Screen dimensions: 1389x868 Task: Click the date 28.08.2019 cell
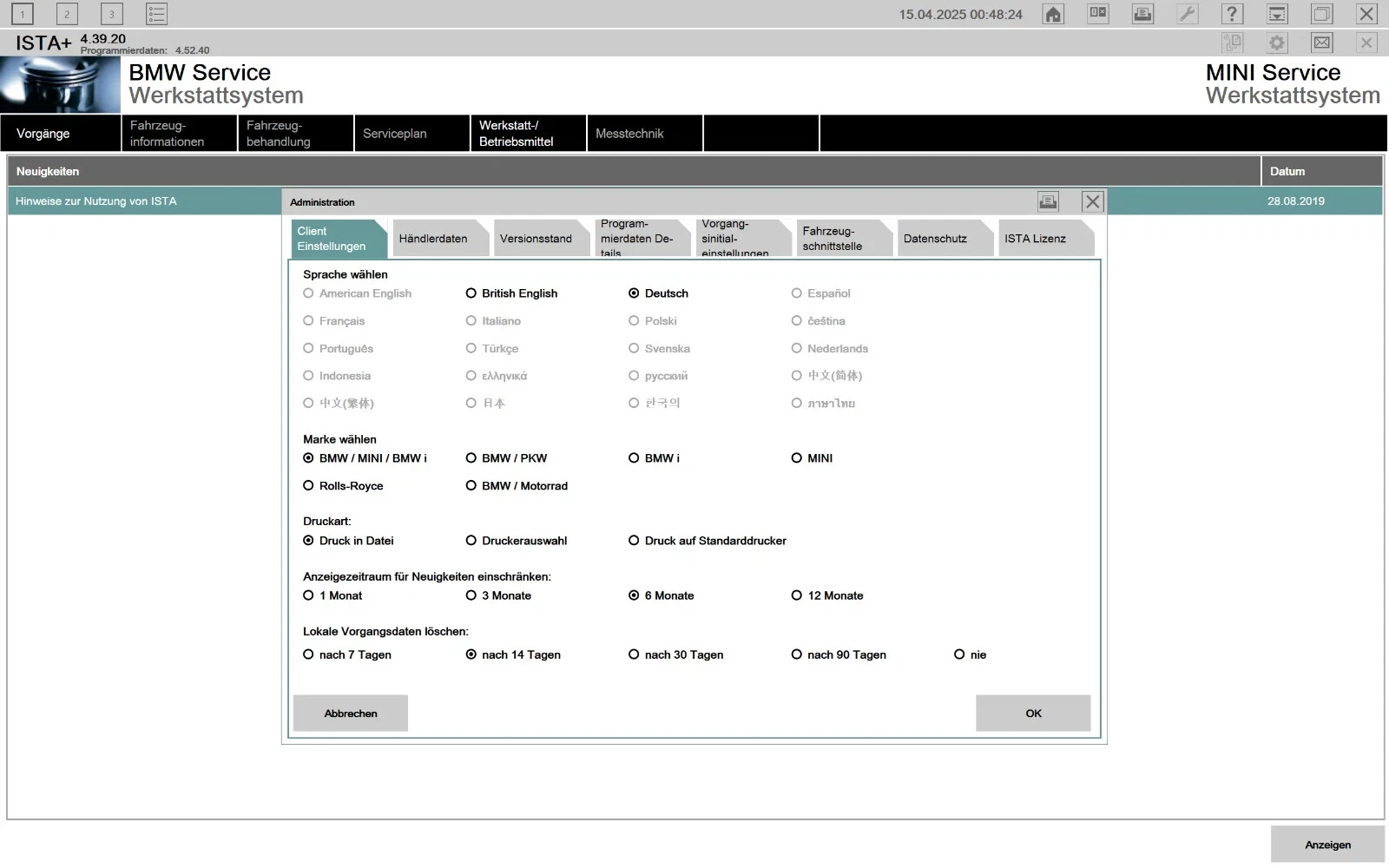(x=1295, y=201)
